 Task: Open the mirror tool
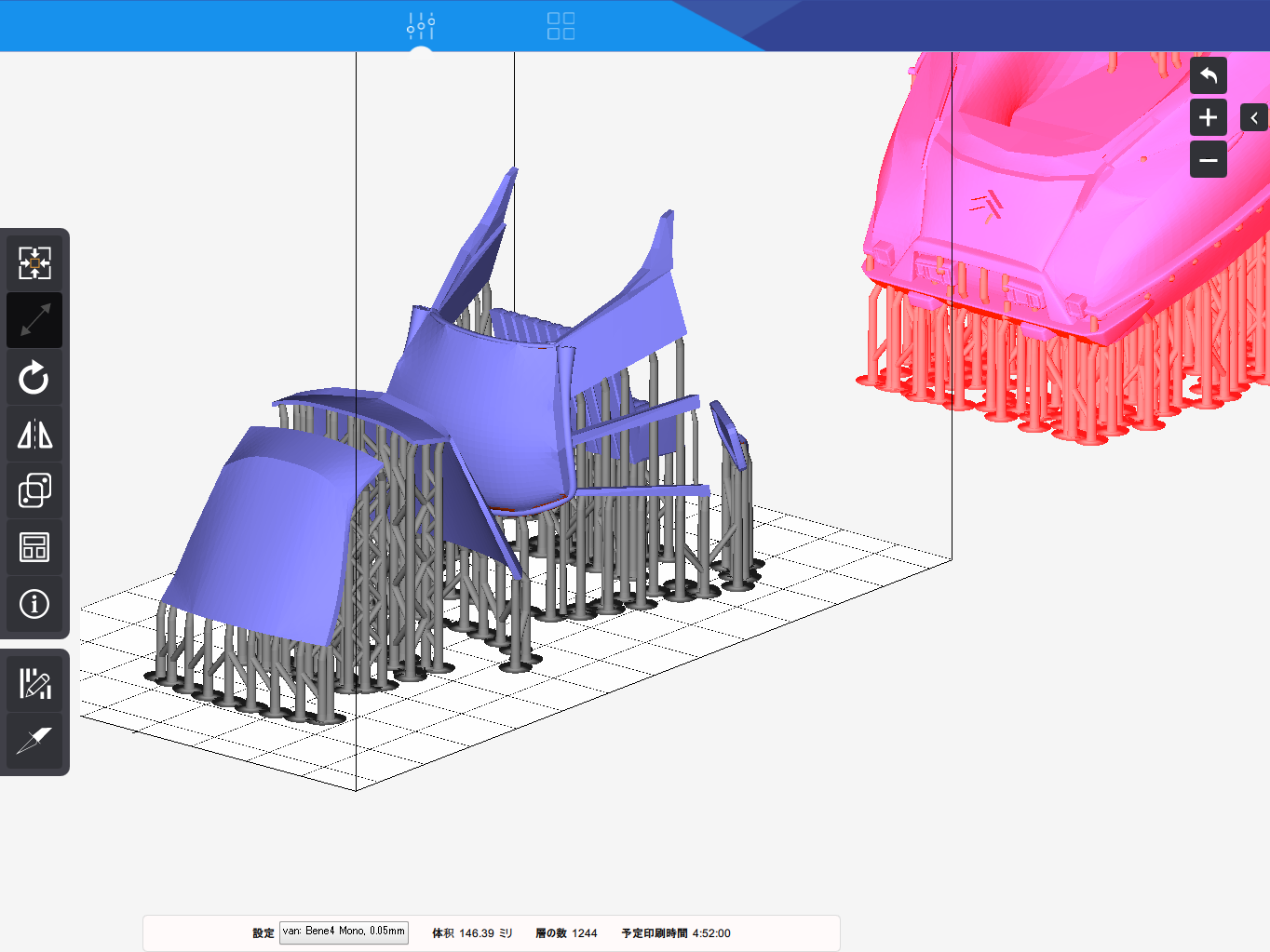click(34, 435)
